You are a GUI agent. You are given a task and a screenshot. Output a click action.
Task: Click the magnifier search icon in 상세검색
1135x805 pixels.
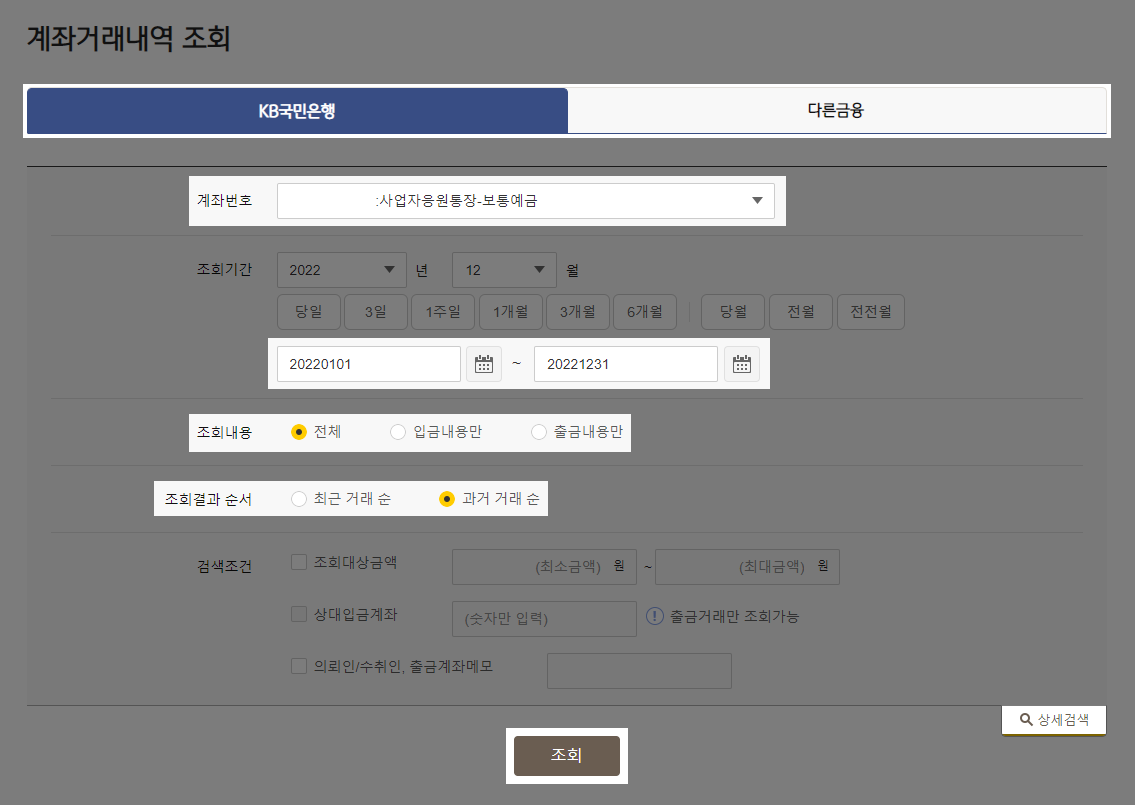(1025, 719)
